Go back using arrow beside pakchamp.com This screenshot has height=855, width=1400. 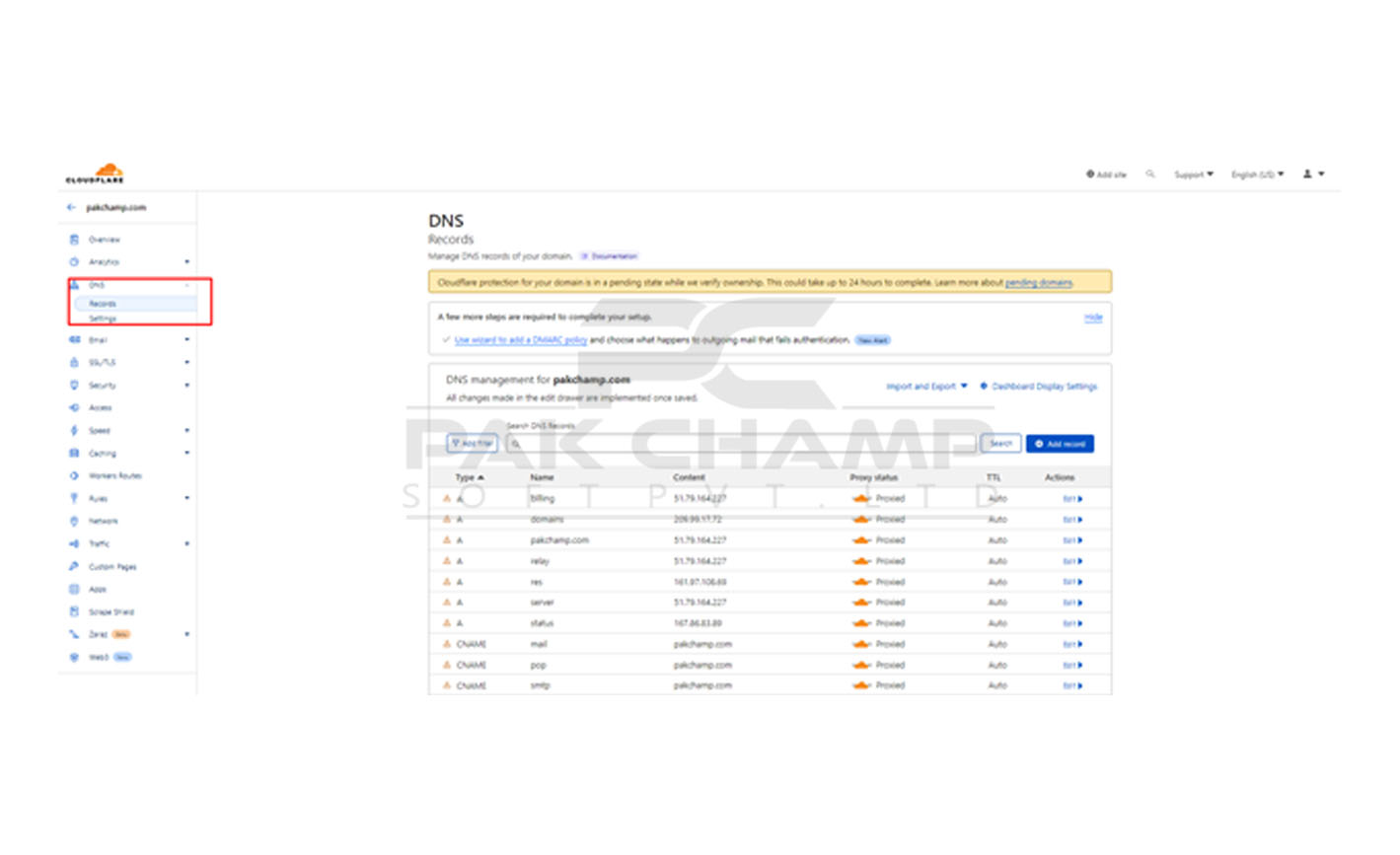[x=71, y=207]
